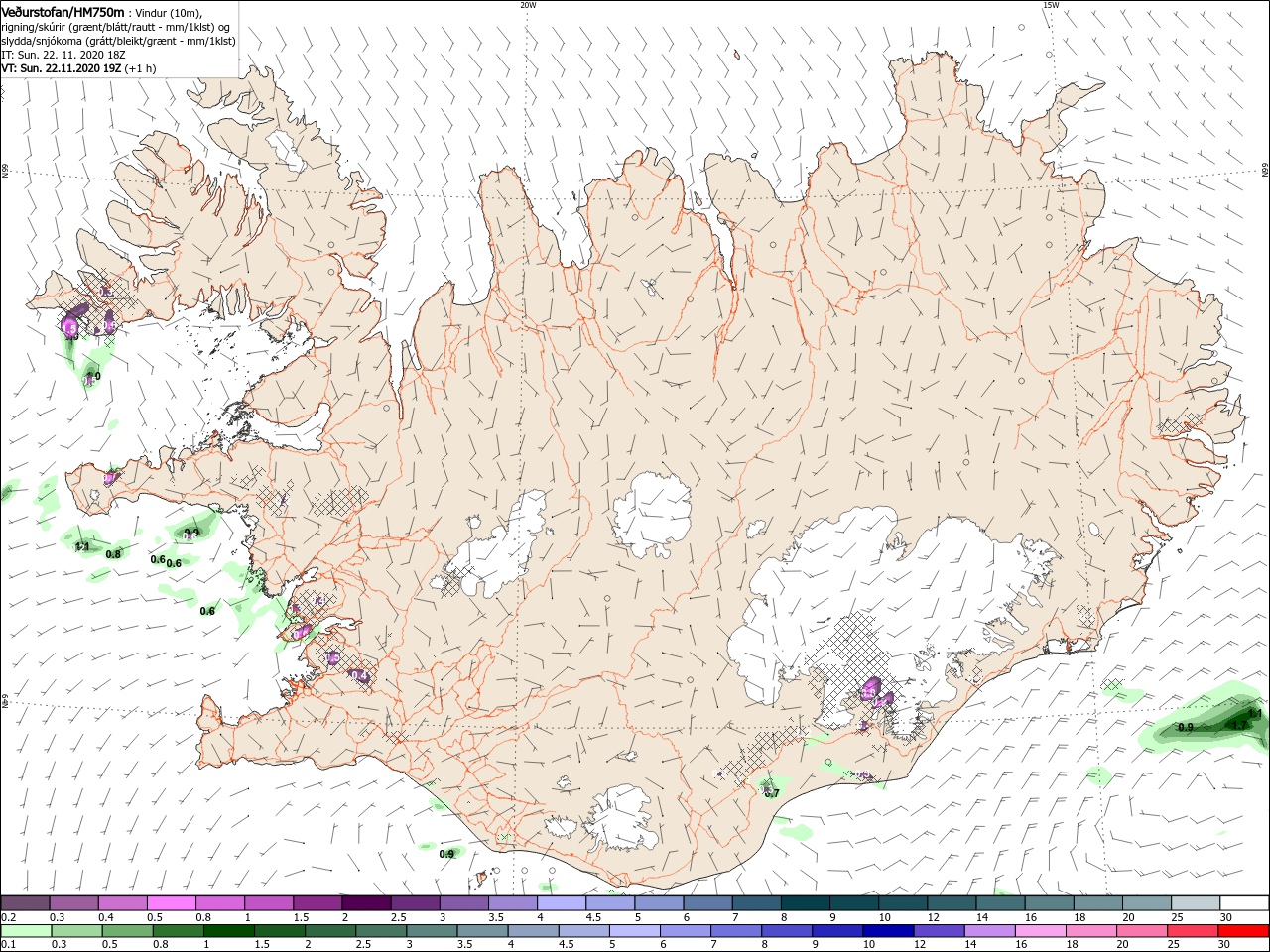Click the red 30 swatch in rain legend
Screen dimensions: 1270x952
click(1243, 931)
